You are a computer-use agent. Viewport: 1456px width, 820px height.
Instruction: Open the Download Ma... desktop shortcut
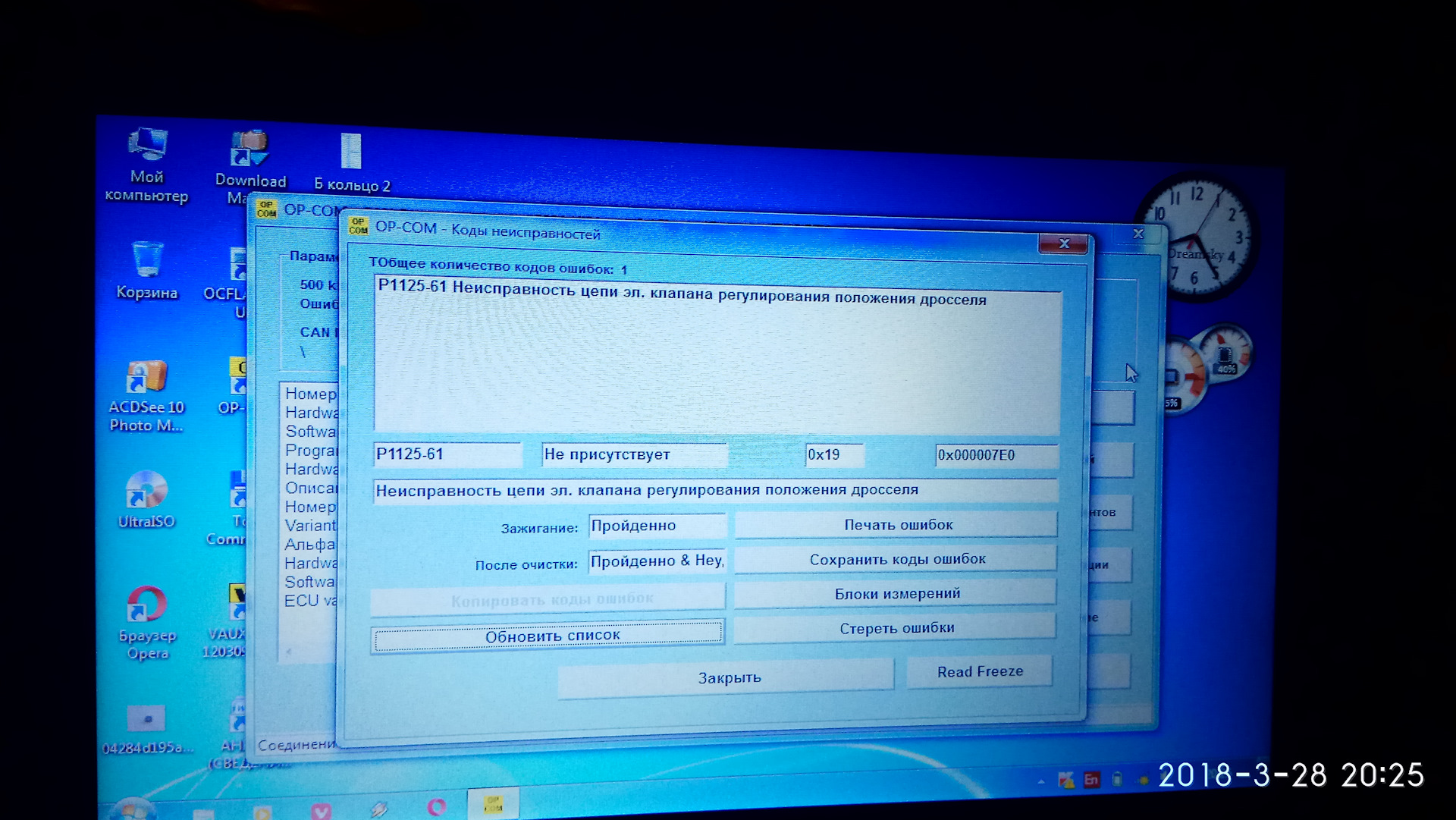[249, 168]
